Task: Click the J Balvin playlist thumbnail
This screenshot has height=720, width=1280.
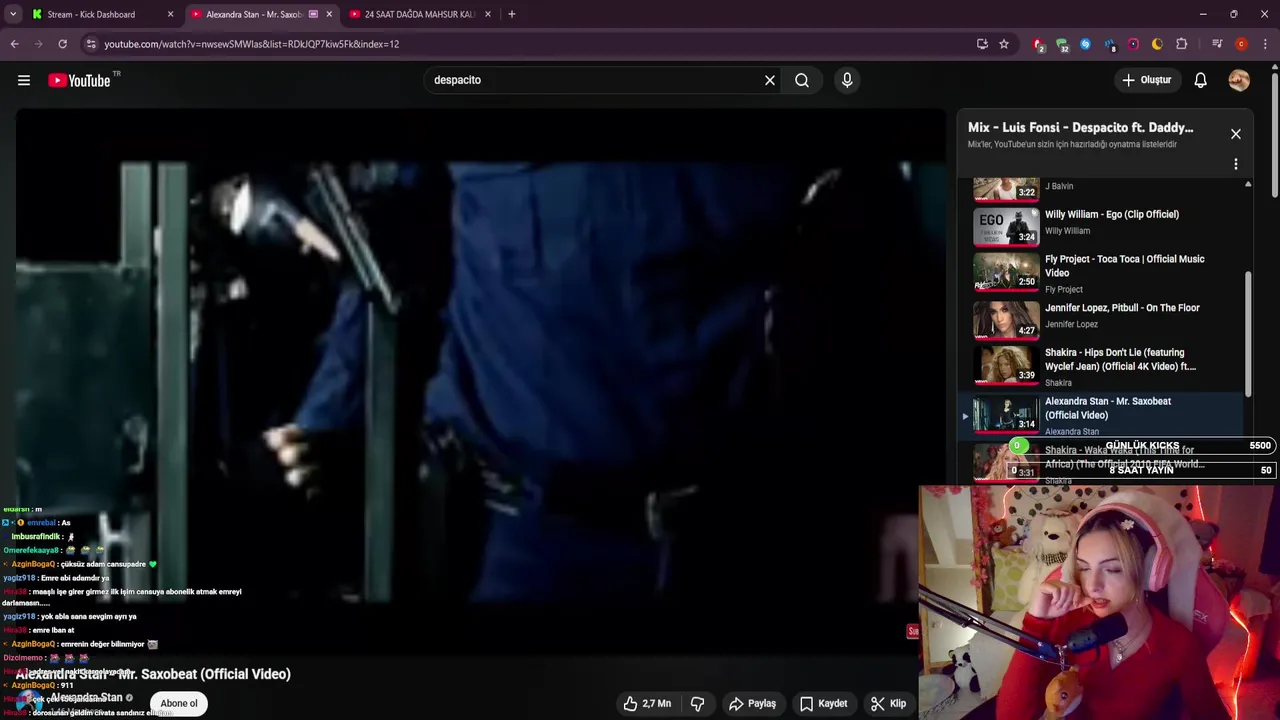Action: [1006, 190]
